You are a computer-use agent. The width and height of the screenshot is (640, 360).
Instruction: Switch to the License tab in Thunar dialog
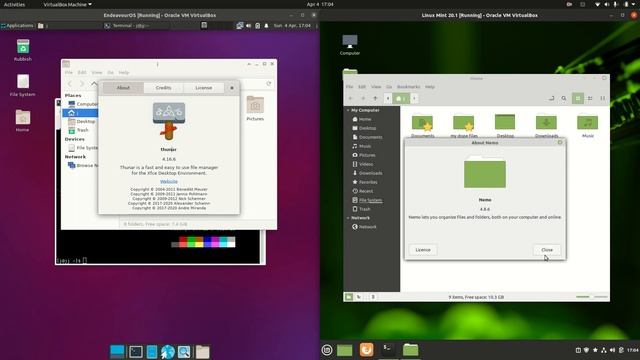point(203,88)
